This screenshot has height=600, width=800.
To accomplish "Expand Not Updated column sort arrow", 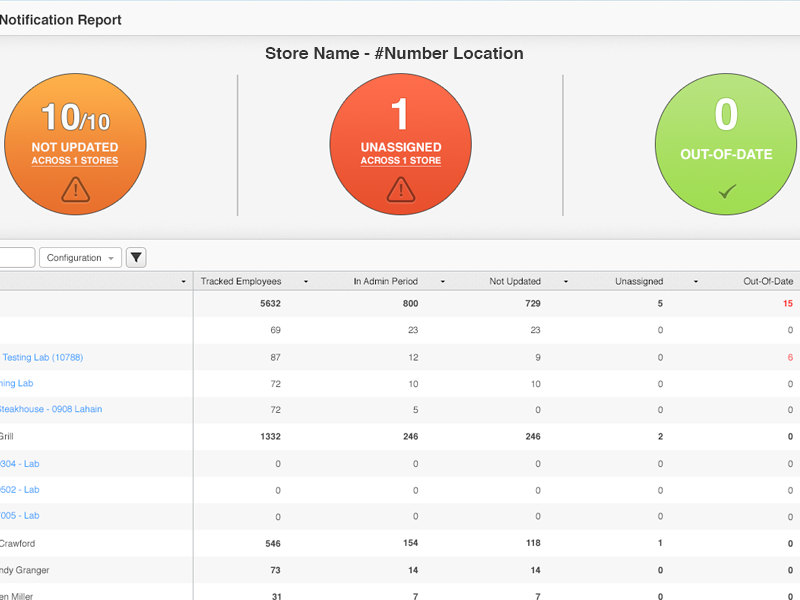I will 566,282.
